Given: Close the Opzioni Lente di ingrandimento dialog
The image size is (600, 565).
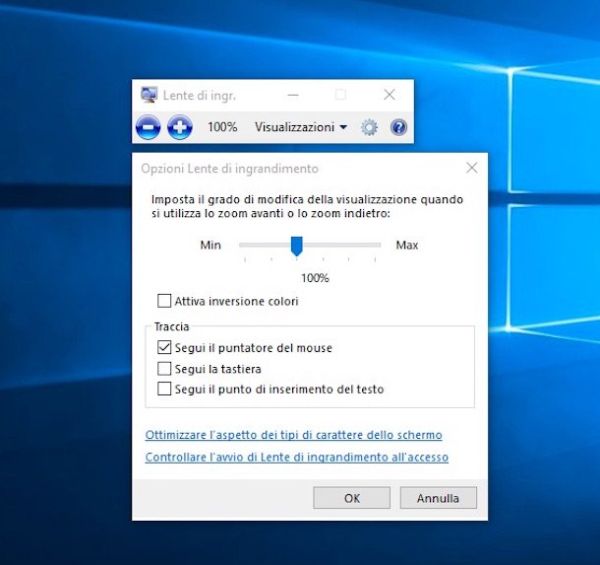Looking at the screenshot, I should coord(472,168).
